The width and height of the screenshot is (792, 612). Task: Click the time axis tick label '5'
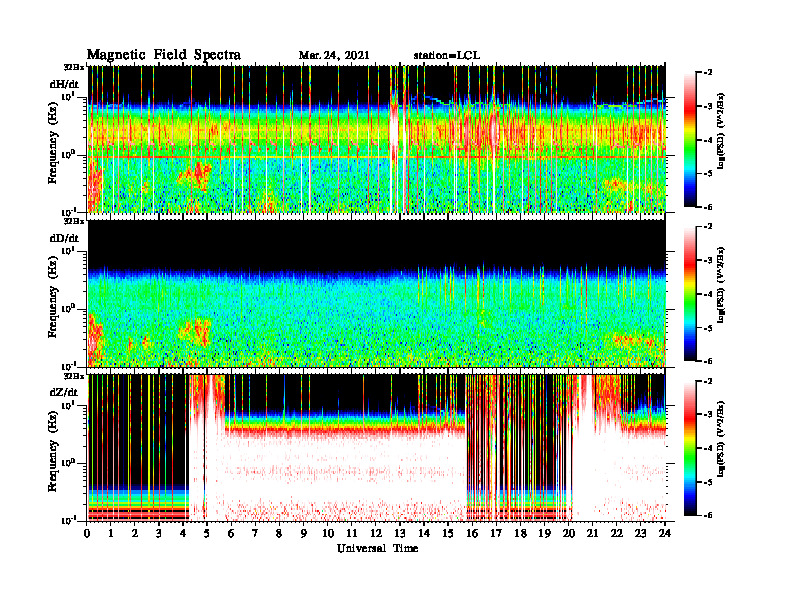coord(207,534)
